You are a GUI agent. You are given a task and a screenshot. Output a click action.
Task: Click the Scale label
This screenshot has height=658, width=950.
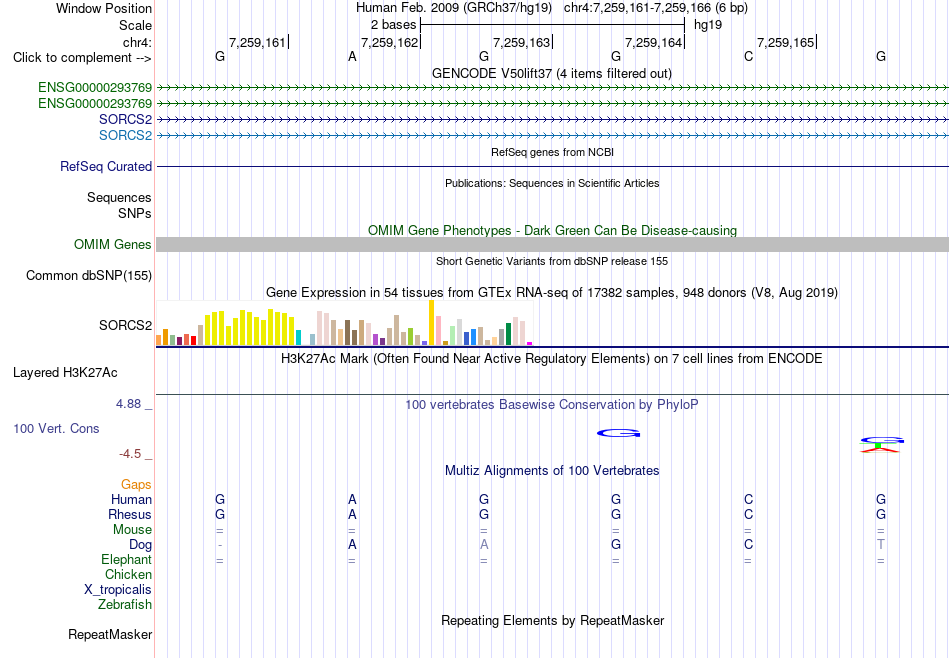coord(135,25)
